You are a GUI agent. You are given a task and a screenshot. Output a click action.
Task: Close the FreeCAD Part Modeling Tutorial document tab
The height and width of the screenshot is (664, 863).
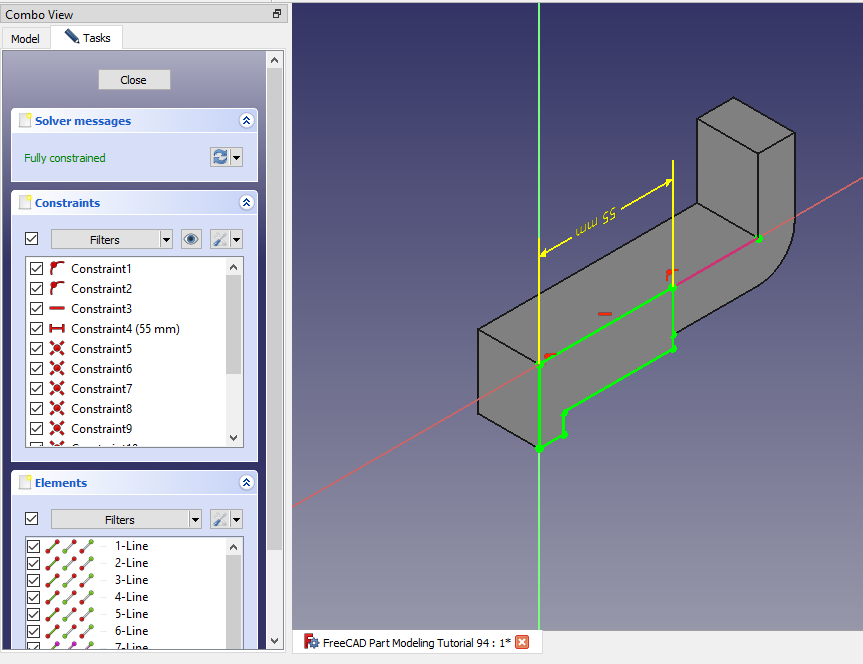point(521,642)
